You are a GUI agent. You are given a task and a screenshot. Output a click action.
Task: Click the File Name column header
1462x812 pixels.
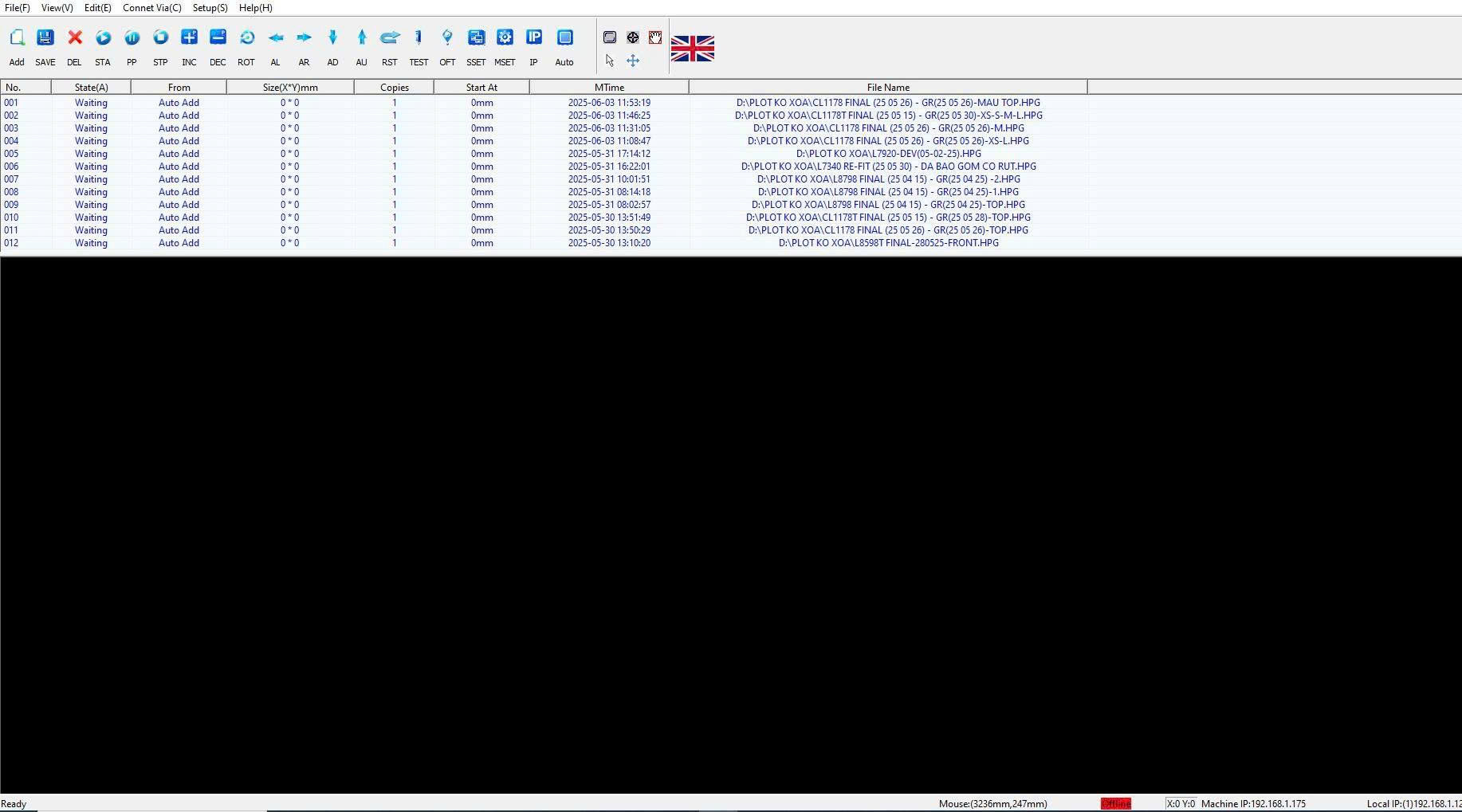tap(888, 88)
